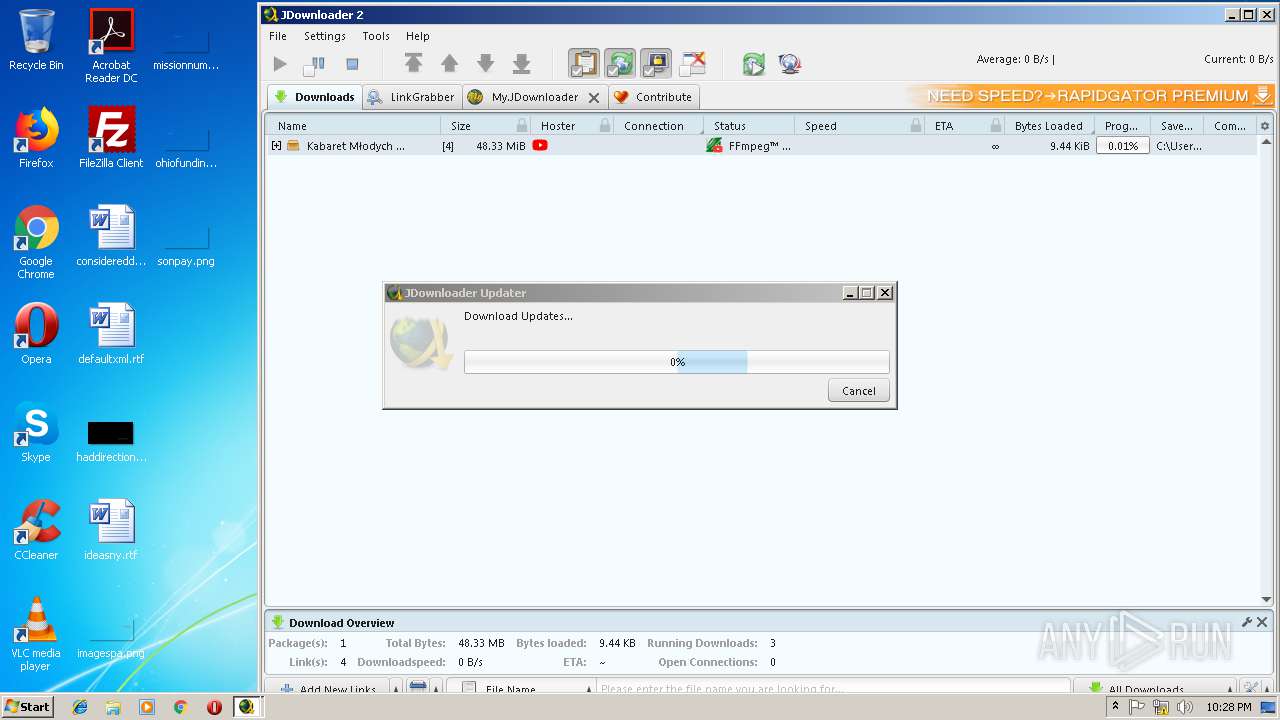
Task: Click the FFmpeg status icon in row
Action: coord(714,146)
